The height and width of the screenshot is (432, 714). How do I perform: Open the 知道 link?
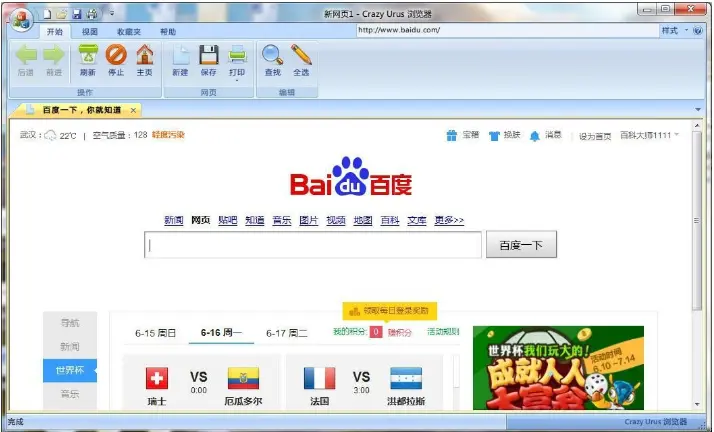(x=255, y=220)
